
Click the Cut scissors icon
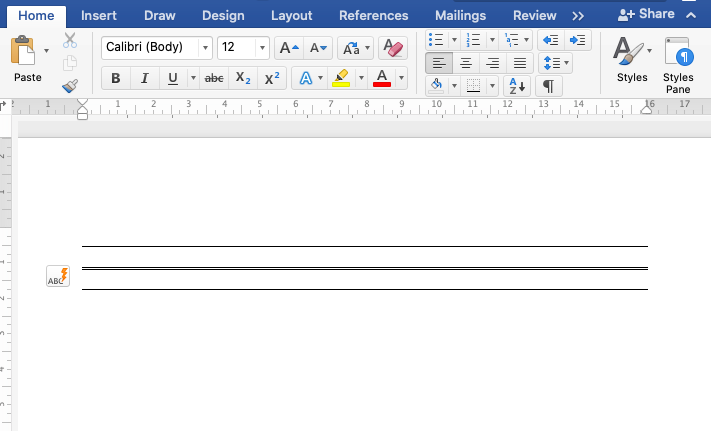coord(70,40)
